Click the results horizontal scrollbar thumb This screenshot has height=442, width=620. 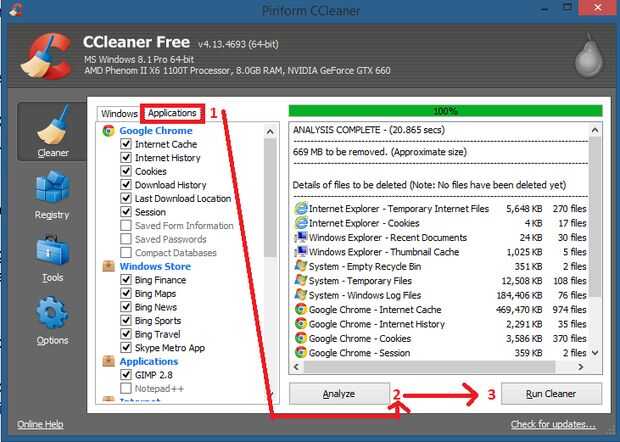429,367
